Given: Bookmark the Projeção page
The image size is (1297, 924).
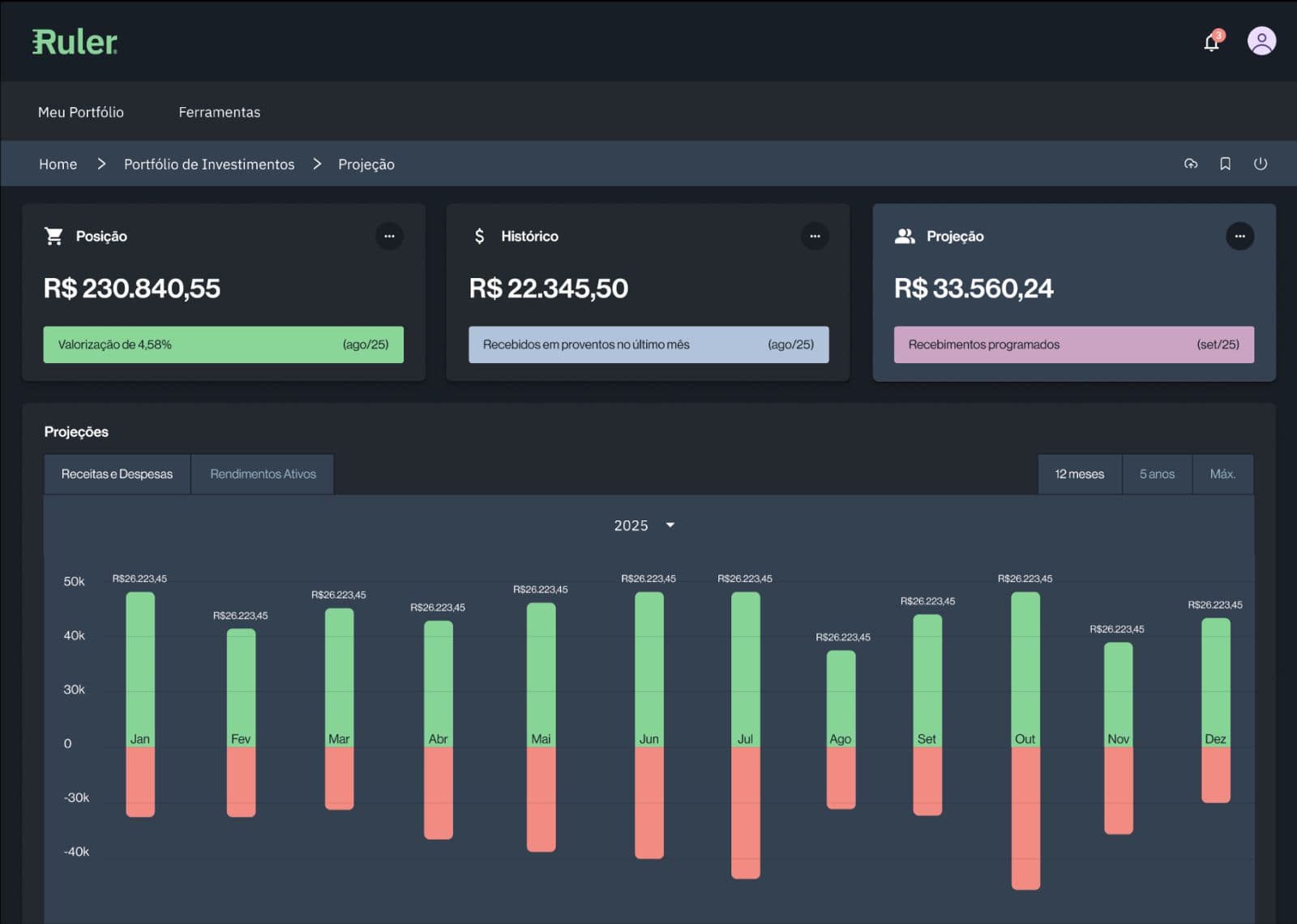Looking at the screenshot, I should point(1226,164).
